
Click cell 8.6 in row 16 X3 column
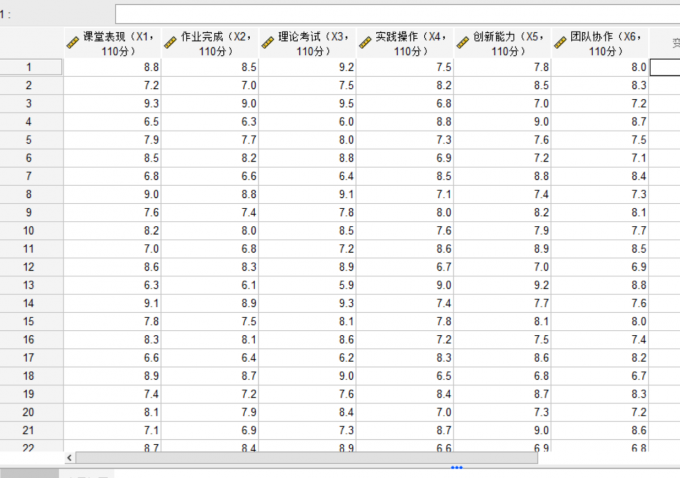click(x=307, y=340)
